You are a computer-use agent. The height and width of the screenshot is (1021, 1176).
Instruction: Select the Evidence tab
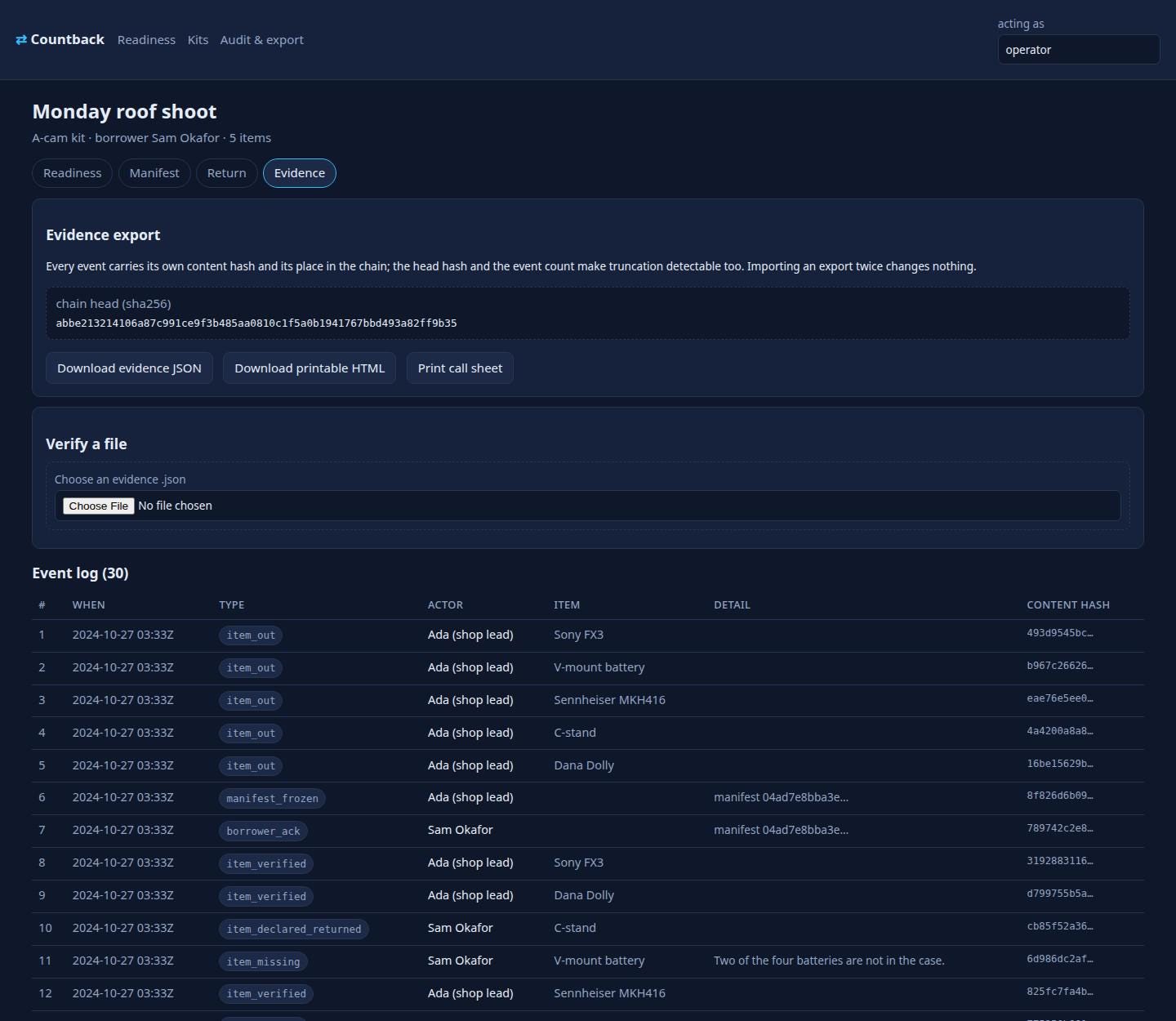click(x=300, y=173)
